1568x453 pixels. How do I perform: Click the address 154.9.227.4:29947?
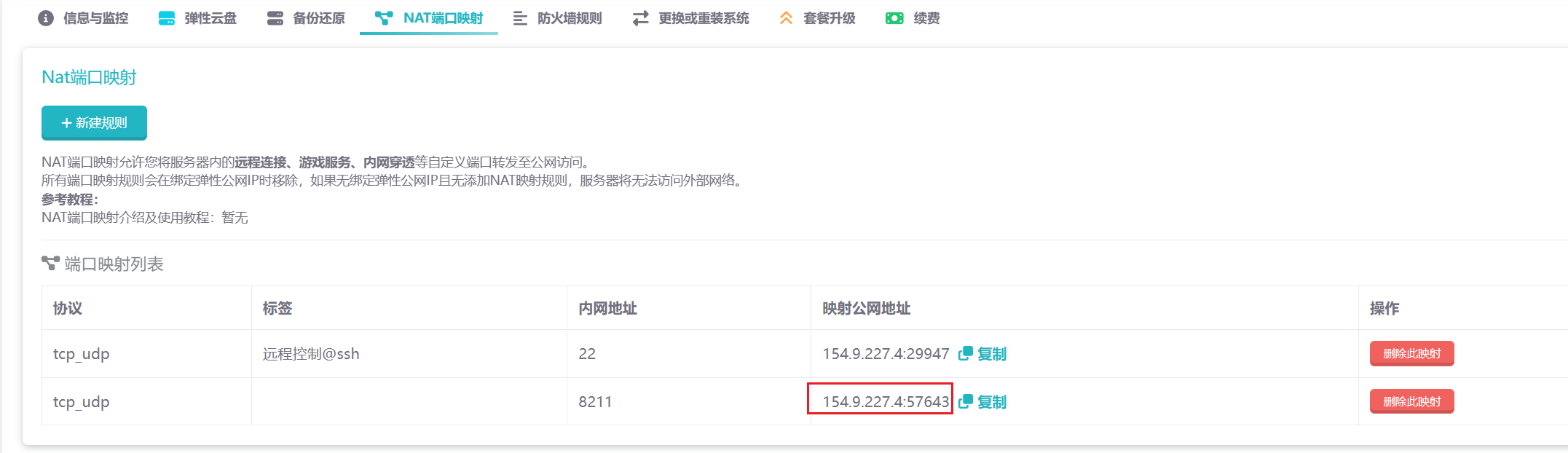tap(886, 354)
